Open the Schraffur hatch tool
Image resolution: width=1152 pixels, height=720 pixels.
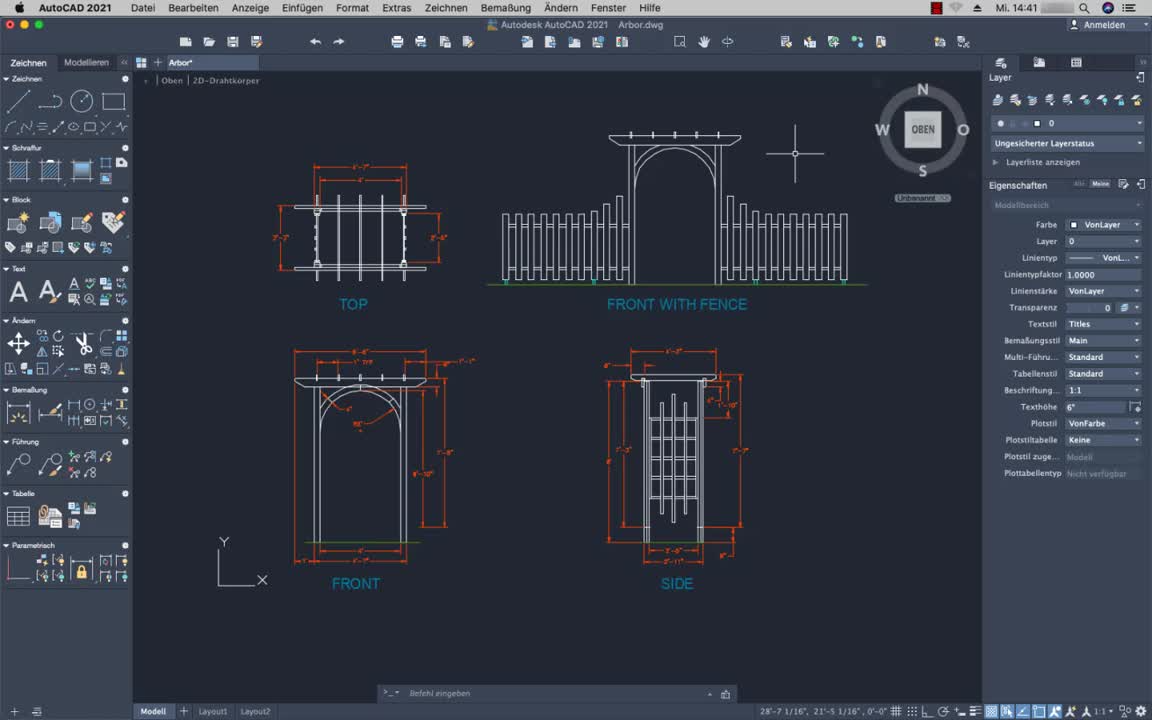pos(18,170)
